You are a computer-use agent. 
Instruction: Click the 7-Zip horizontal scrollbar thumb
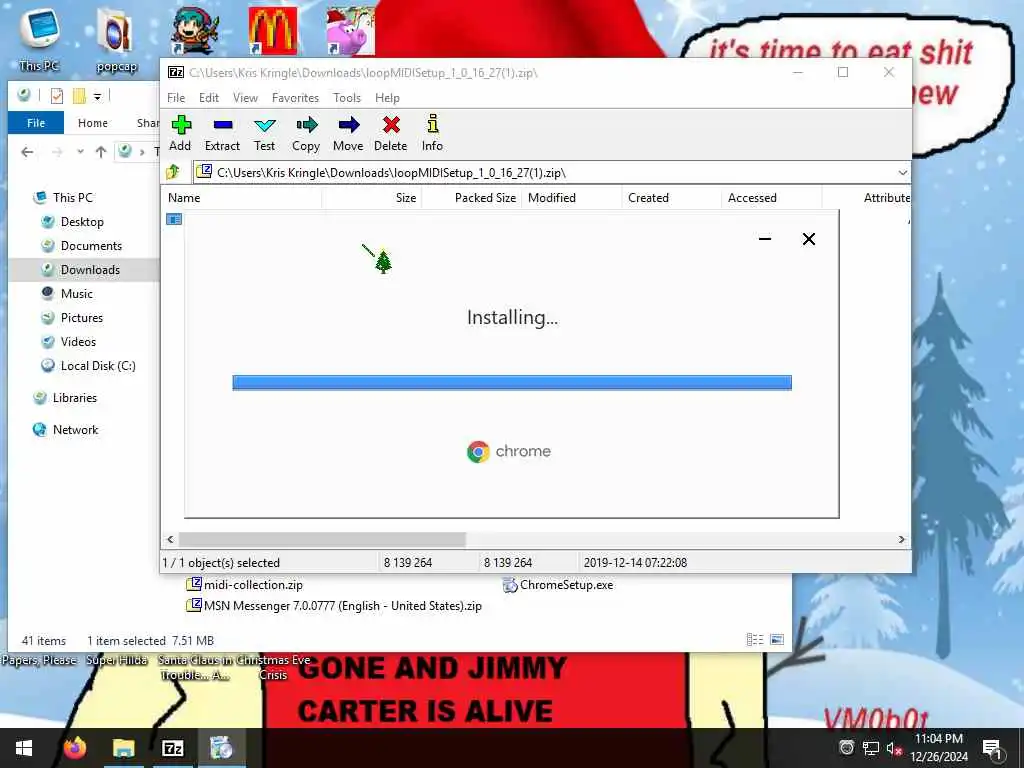tap(322, 539)
